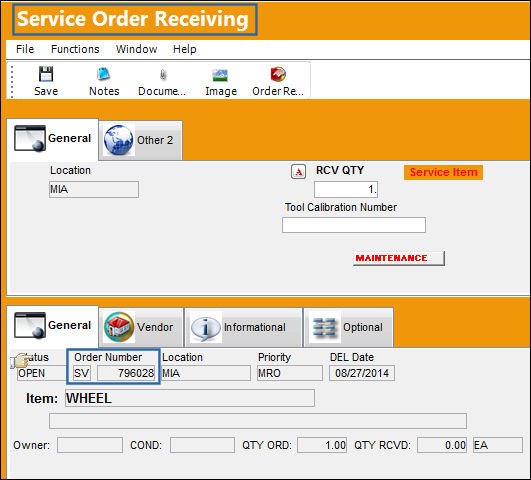Click the DEL Date field 08/27/2014
The image size is (531, 480).
362,373
